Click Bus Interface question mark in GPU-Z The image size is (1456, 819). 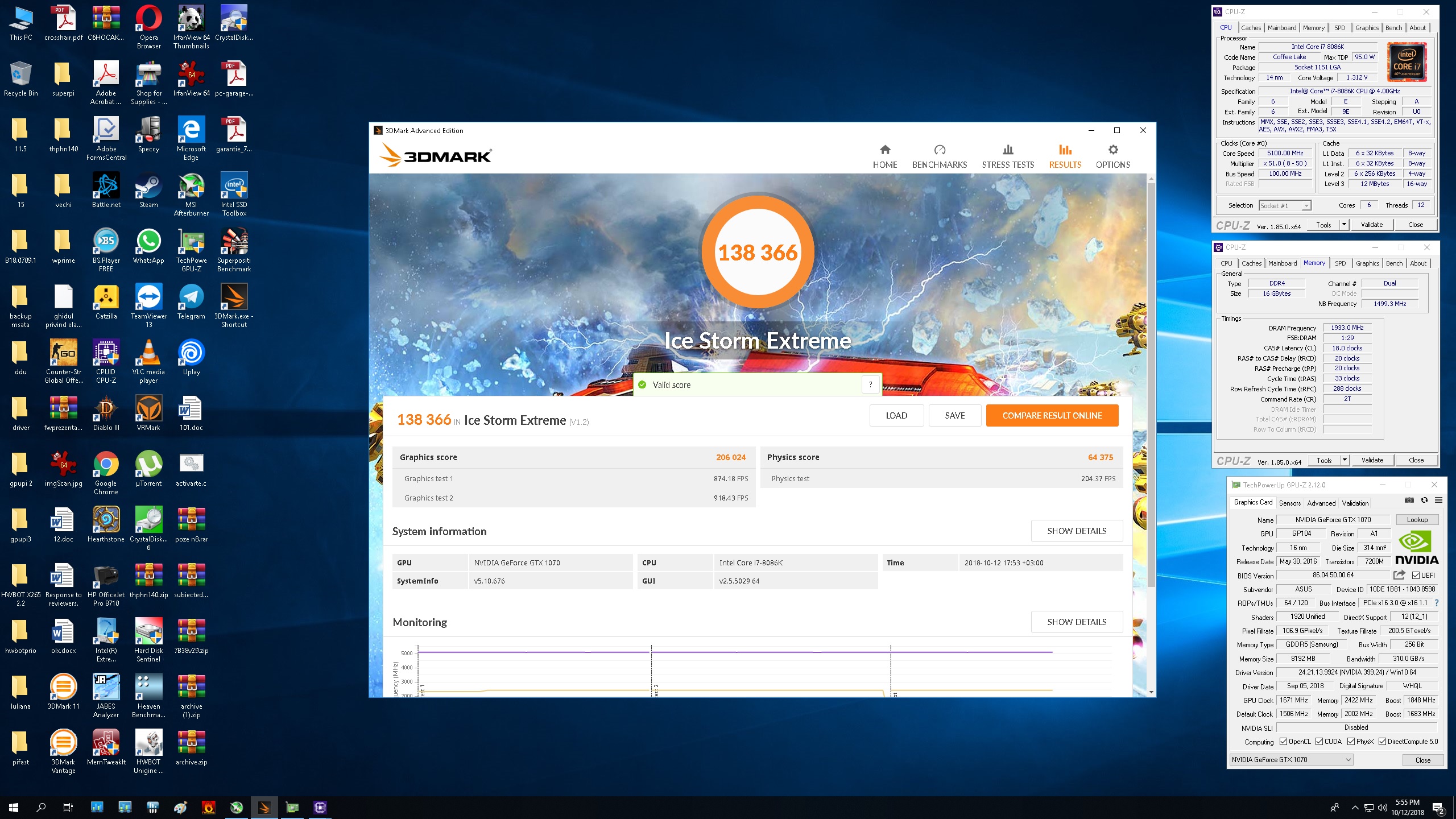(x=1437, y=603)
